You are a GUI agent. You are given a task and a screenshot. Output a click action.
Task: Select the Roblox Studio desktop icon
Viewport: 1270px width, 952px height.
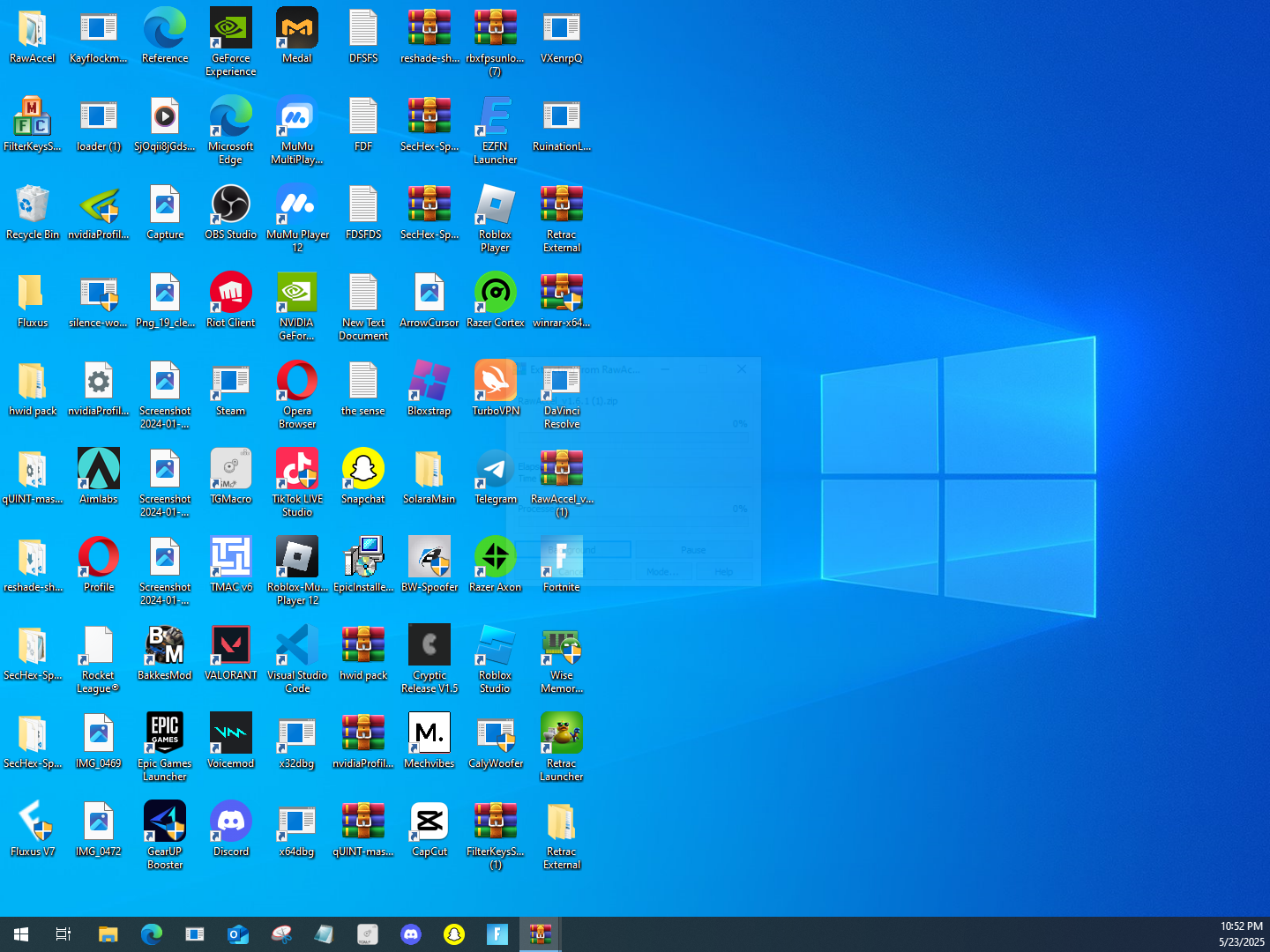tap(496, 646)
